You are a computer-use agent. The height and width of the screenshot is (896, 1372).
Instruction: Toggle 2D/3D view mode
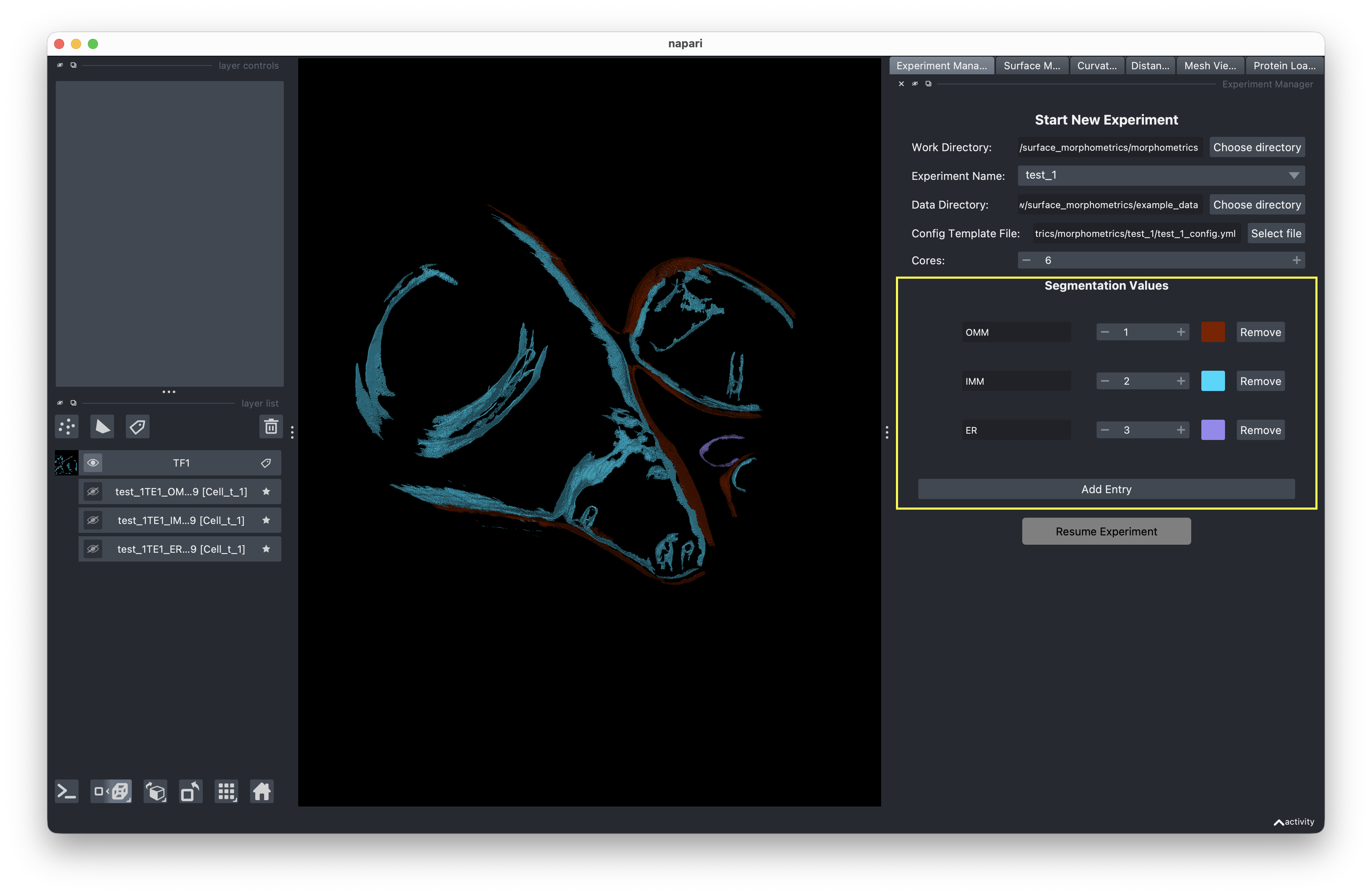pos(111,792)
